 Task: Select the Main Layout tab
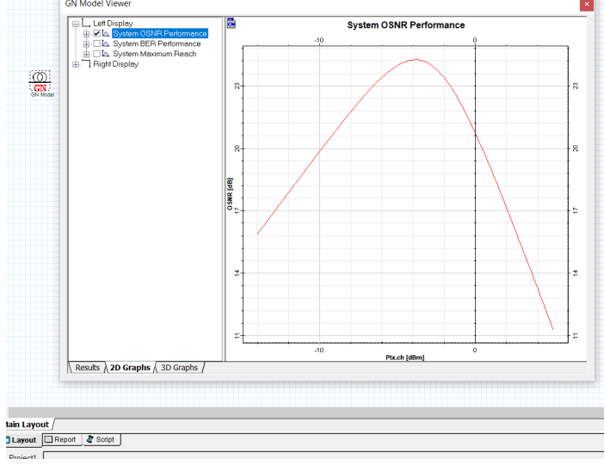(28, 424)
